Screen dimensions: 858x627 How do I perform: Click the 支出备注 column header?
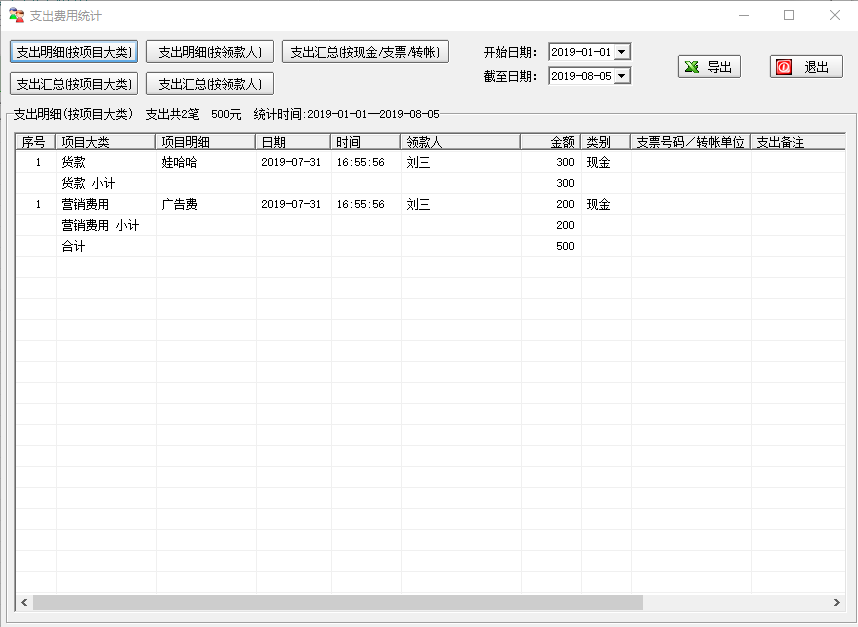point(797,142)
